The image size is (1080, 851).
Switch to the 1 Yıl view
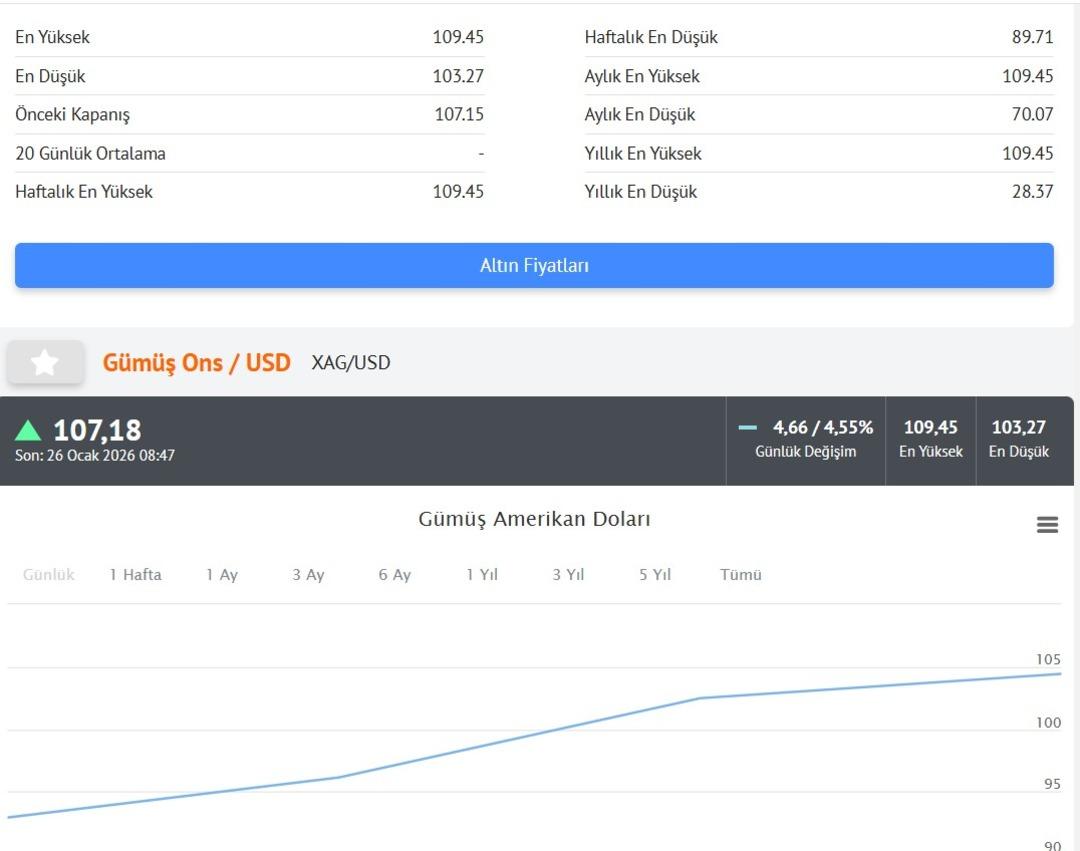481,575
